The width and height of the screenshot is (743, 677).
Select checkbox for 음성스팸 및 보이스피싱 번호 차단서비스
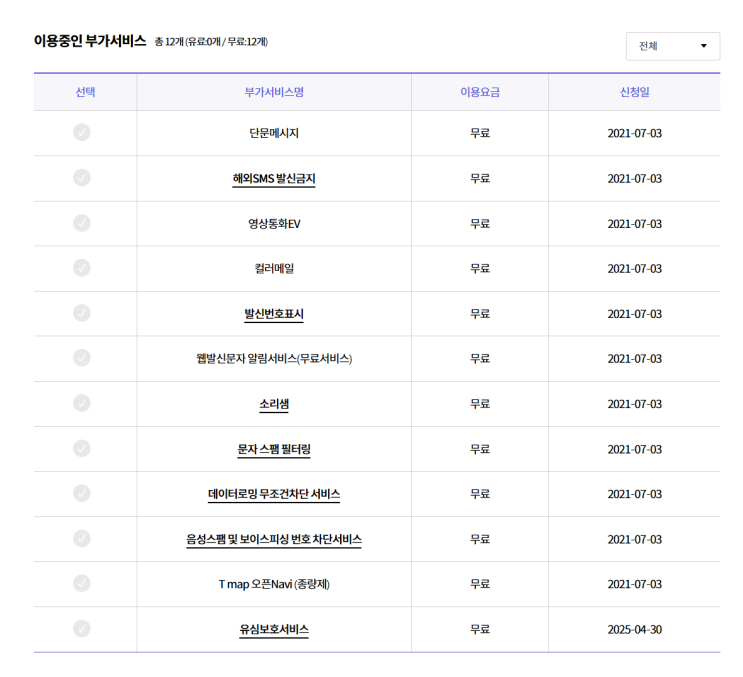[82, 539]
